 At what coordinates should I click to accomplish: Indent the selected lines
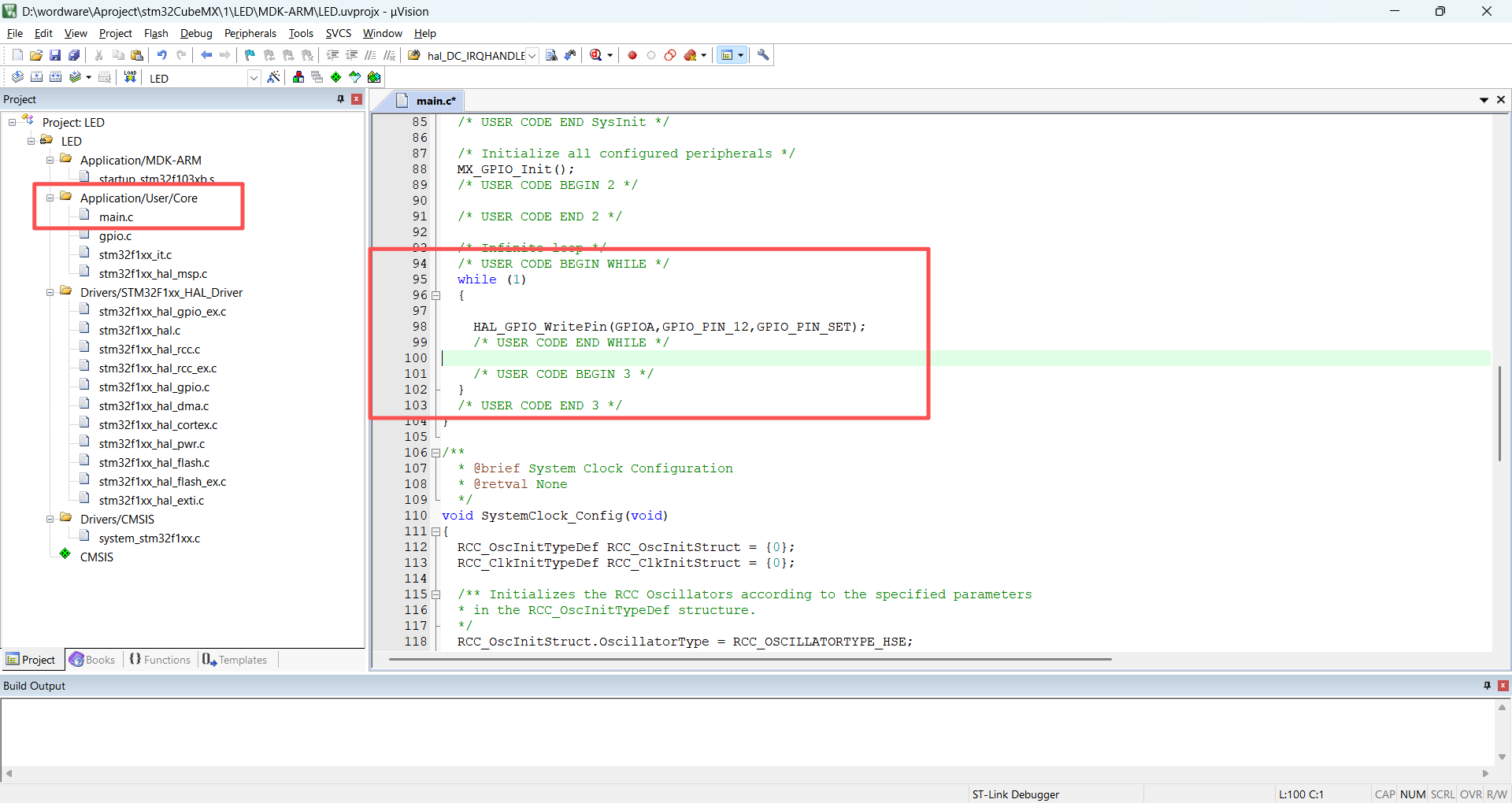pyautogui.click(x=332, y=55)
